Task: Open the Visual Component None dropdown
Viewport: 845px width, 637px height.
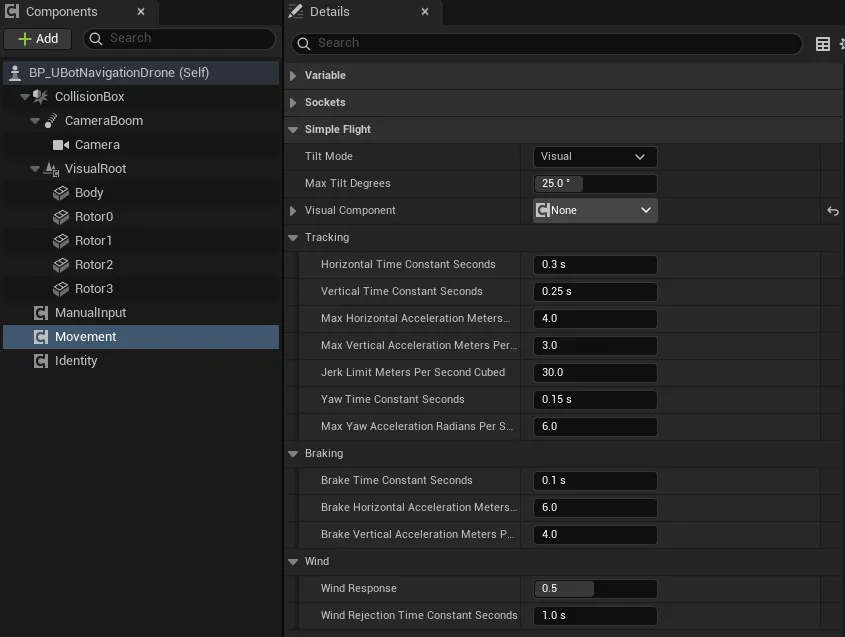Action: pos(595,211)
